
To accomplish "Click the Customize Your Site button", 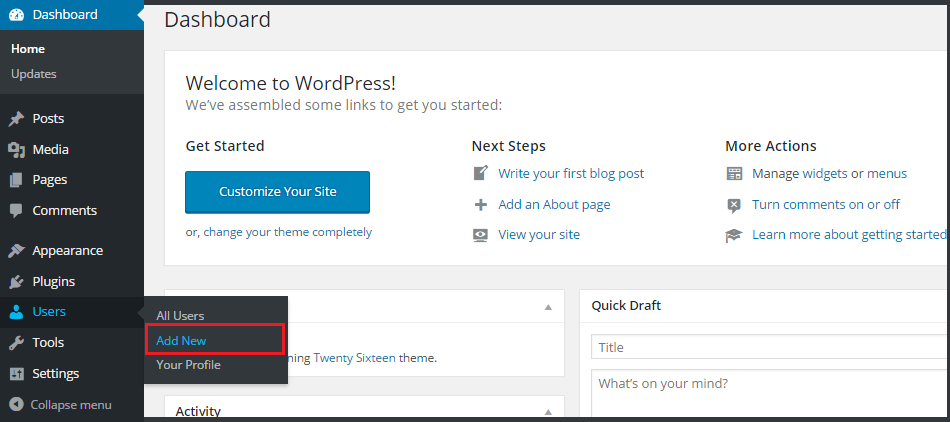I will [277, 192].
